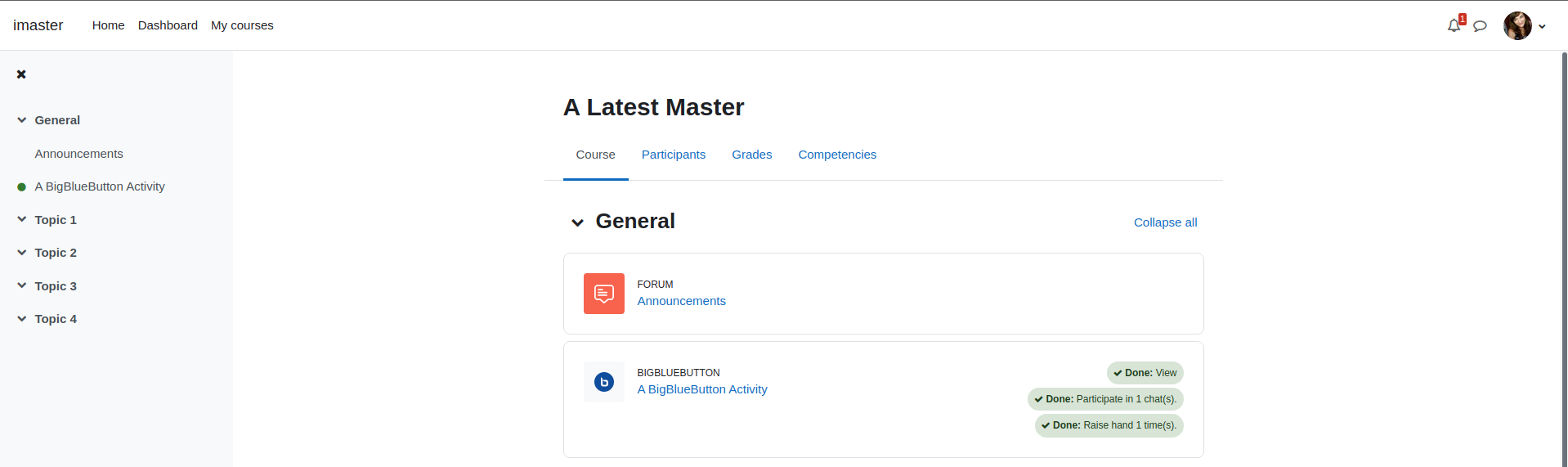
Task: Click the green completion dot beside BigBlueButton
Action: tap(22, 187)
